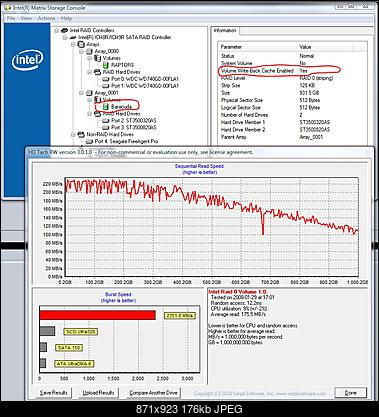
Task: Select Port 2: ST3500320AS
Action: point(134,121)
